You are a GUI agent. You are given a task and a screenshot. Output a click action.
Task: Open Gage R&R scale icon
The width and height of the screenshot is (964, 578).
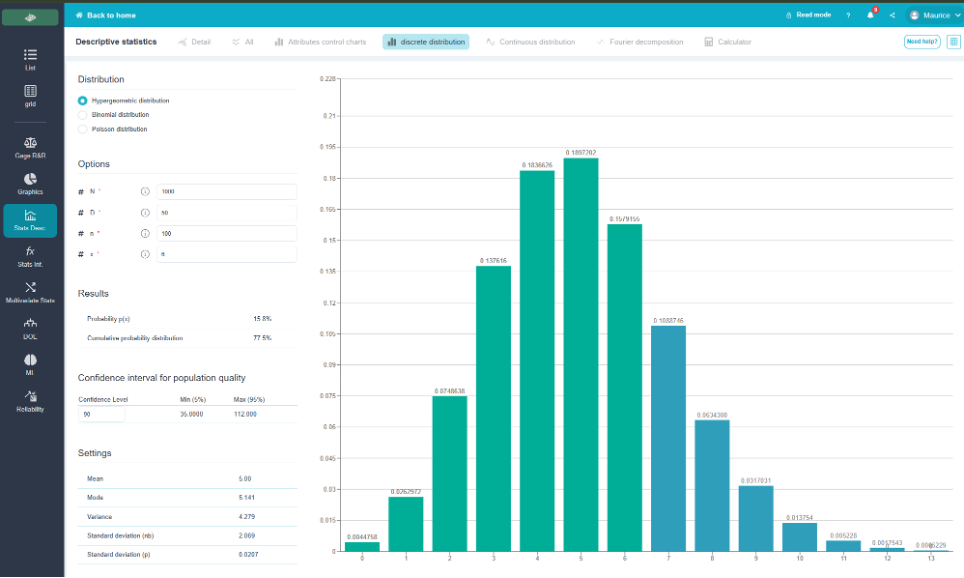[30, 143]
